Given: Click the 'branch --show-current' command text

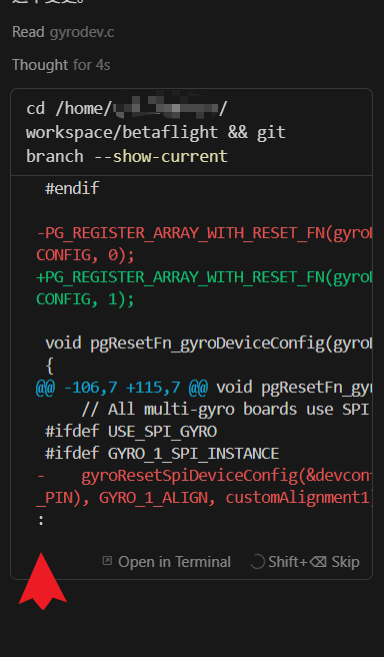Looking at the screenshot, I should pos(127,156).
